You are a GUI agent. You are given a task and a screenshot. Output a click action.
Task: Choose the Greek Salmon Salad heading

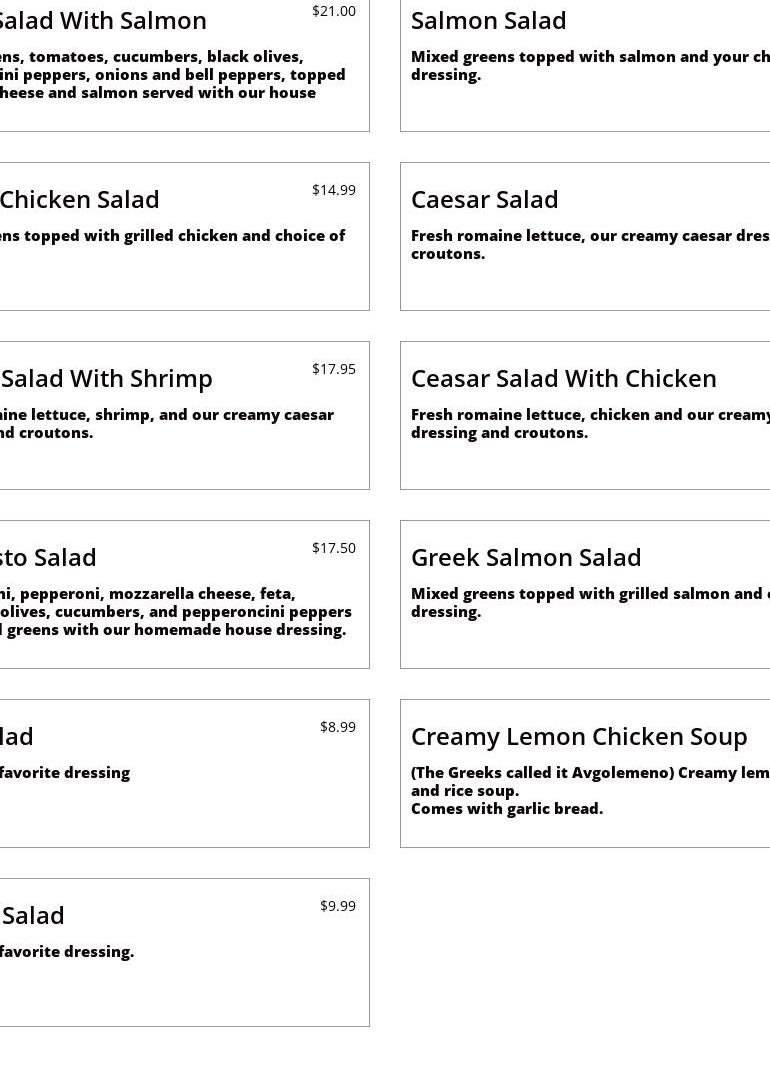click(526, 558)
